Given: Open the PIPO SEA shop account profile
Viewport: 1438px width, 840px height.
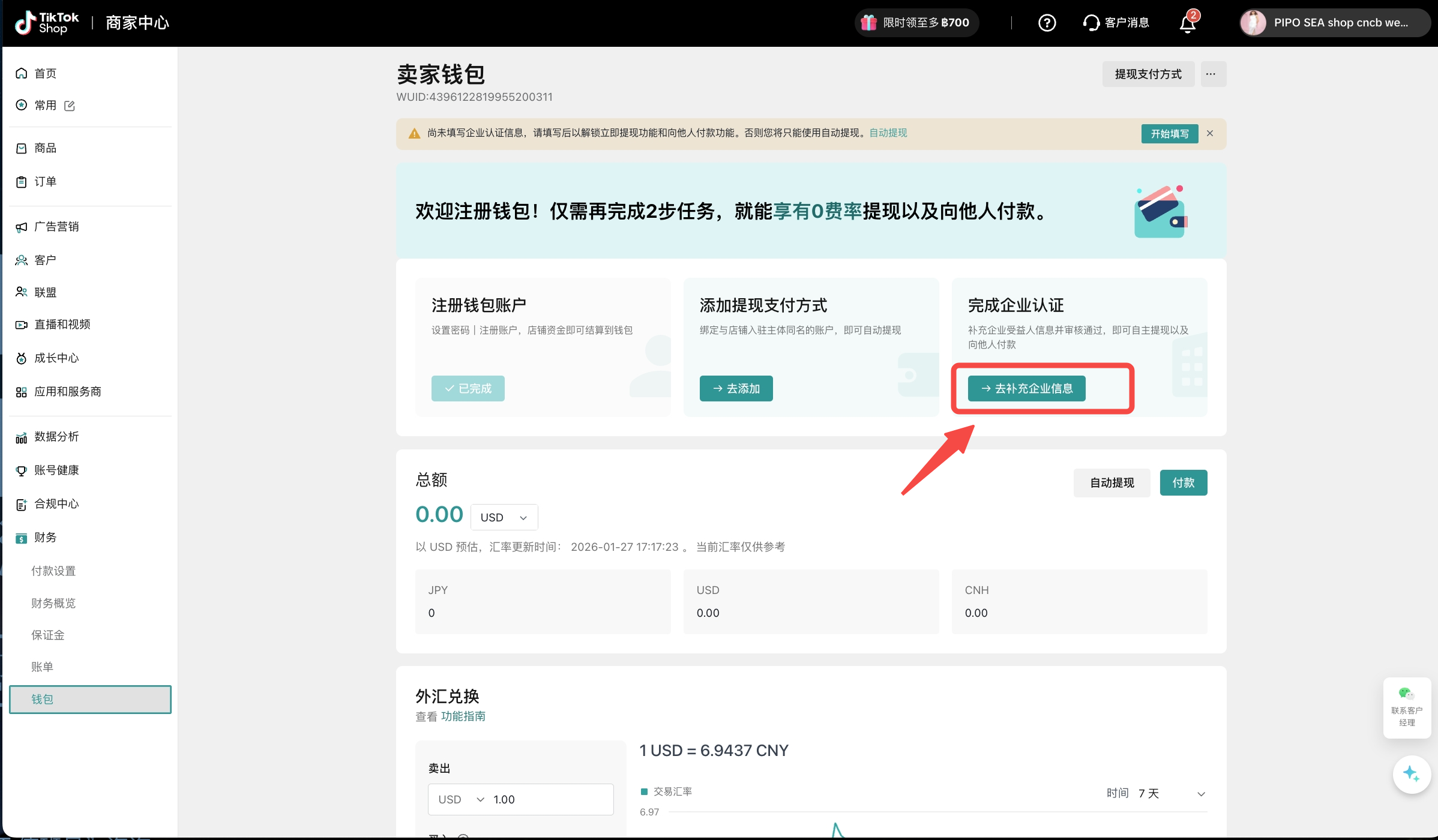Looking at the screenshot, I should 1334,23.
